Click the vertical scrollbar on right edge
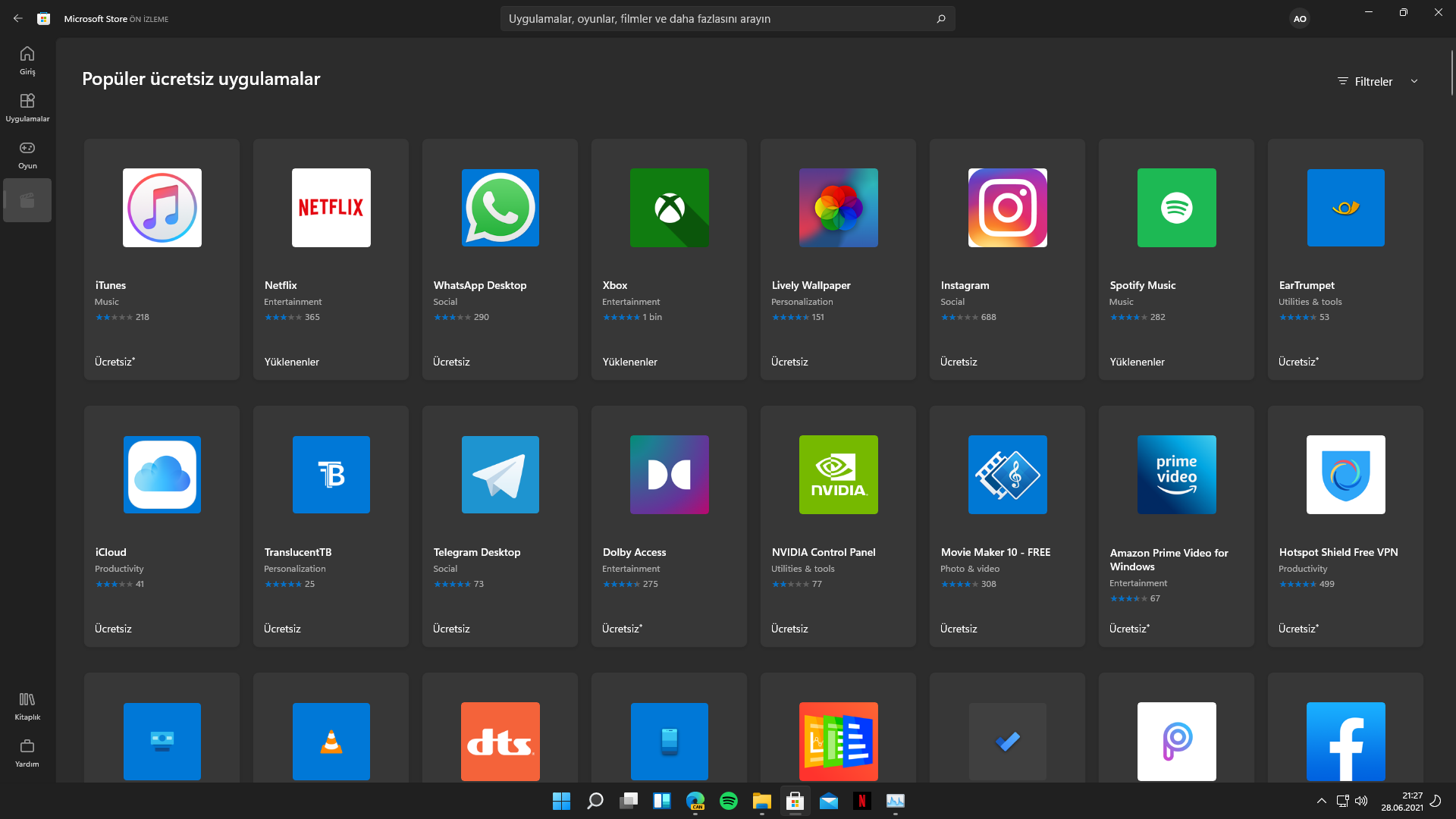The image size is (1456, 819). click(x=1451, y=73)
